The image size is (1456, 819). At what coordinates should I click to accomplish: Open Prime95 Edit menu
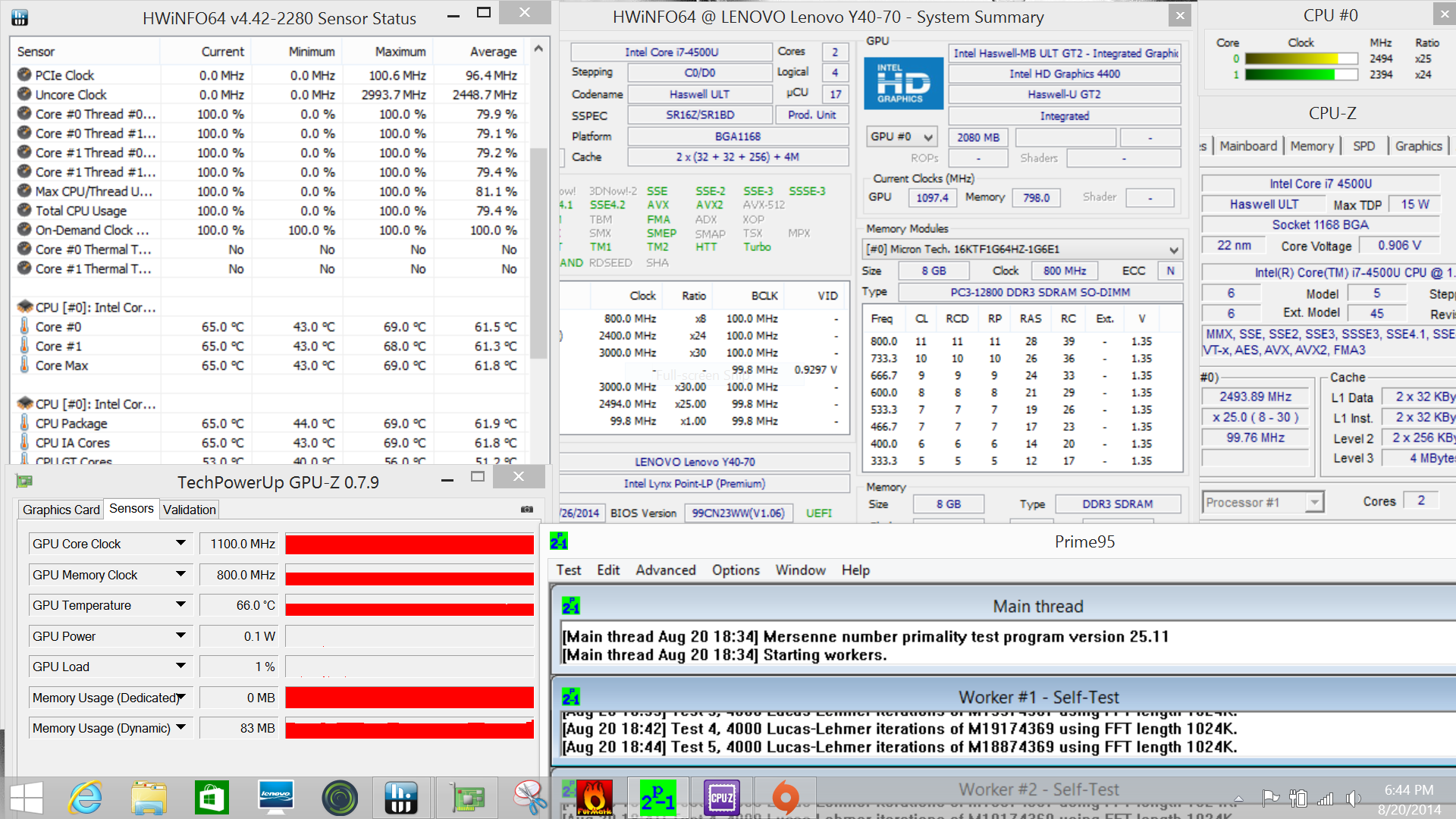pyautogui.click(x=608, y=570)
